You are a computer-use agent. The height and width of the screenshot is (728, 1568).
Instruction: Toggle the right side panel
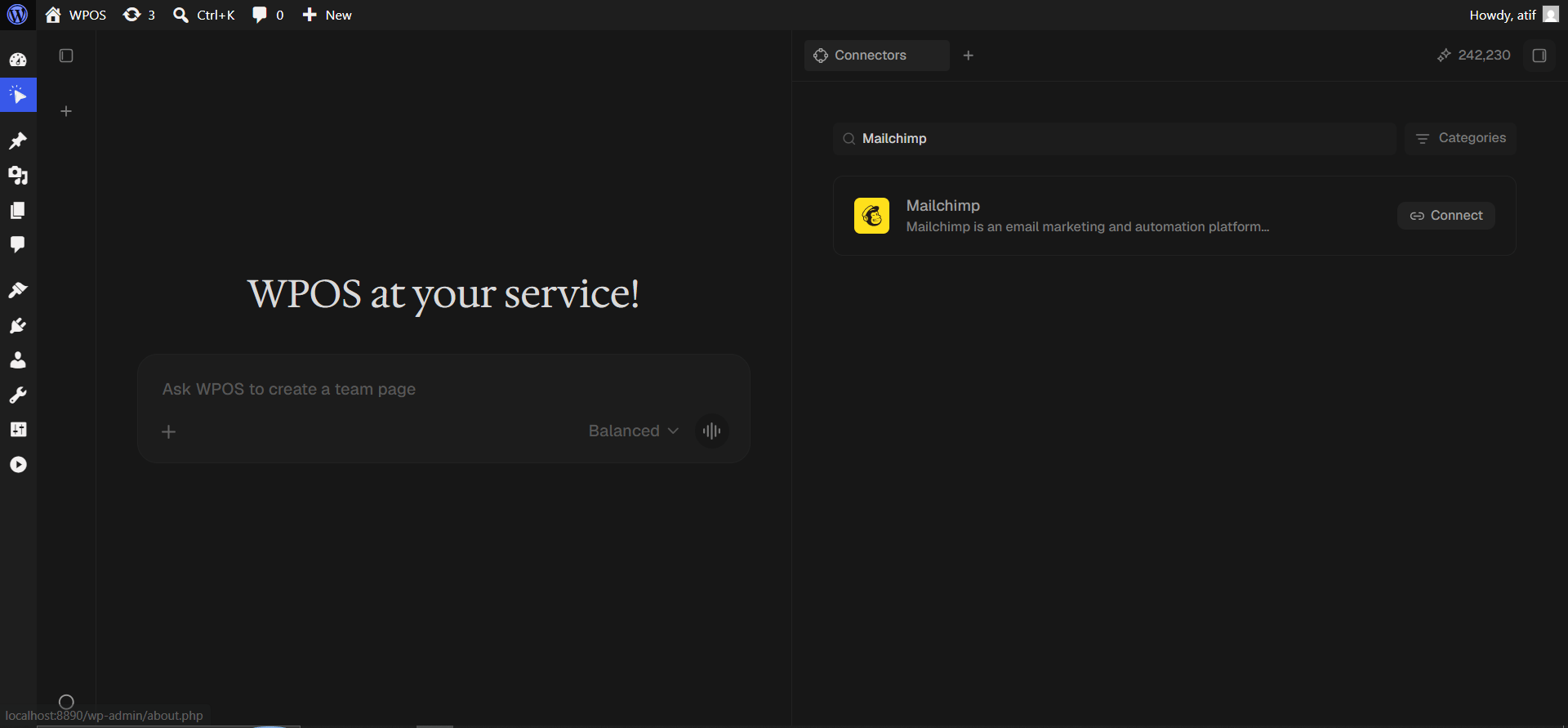tap(1539, 56)
